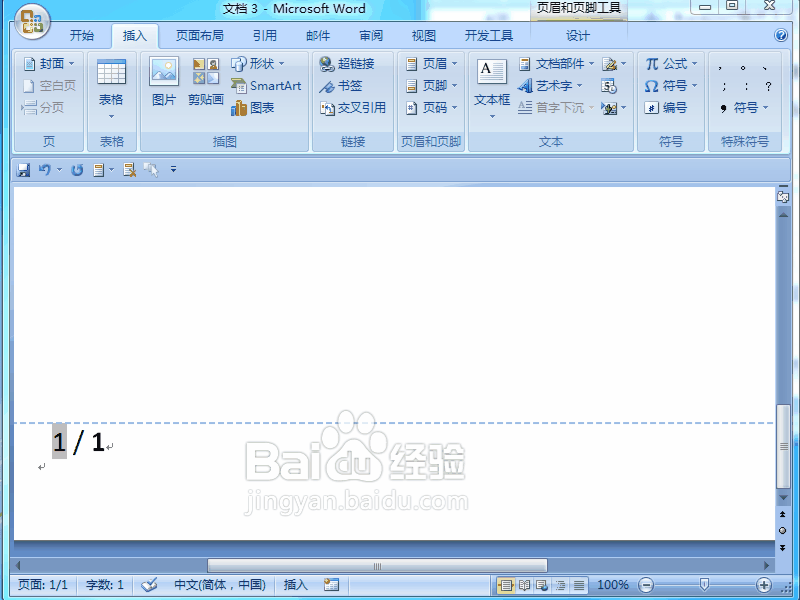The width and height of the screenshot is (800, 600).
Task: Insert the question mark special symbol
Action: (x=768, y=86)
